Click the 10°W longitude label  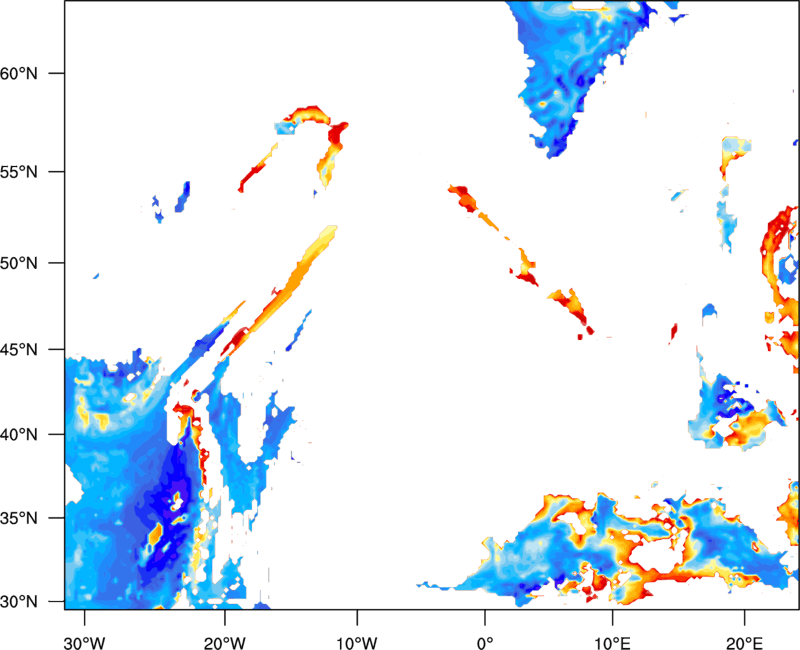pyautogui.click(x=357, y=643)
